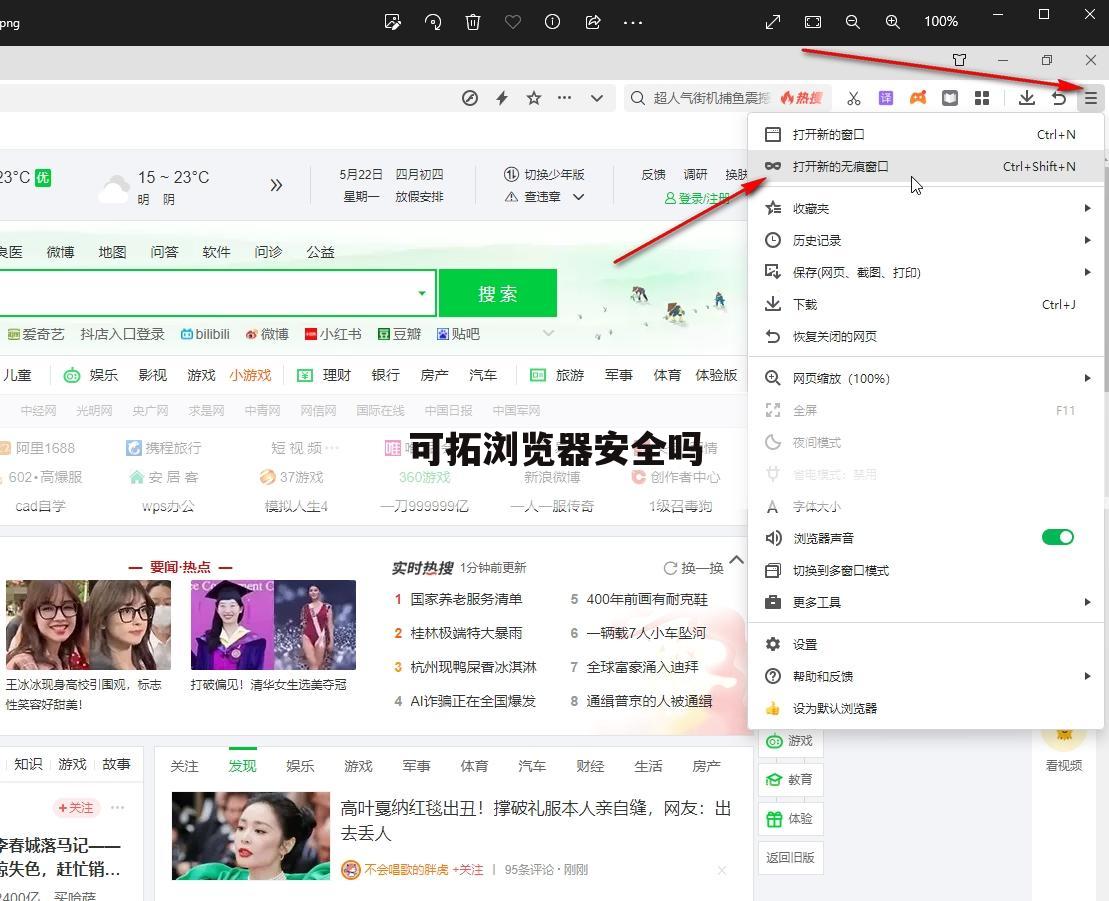Expand the 收藏夹 submenu arrow

point(1087,209)
